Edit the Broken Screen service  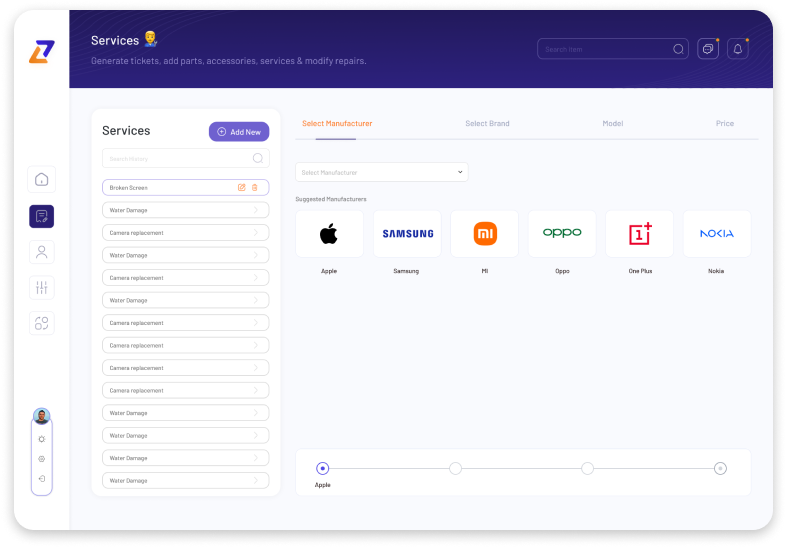pyautogui.click(x=241, y=188)
